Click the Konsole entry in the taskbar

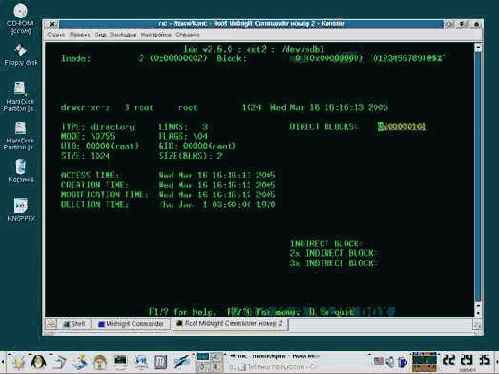275,356
